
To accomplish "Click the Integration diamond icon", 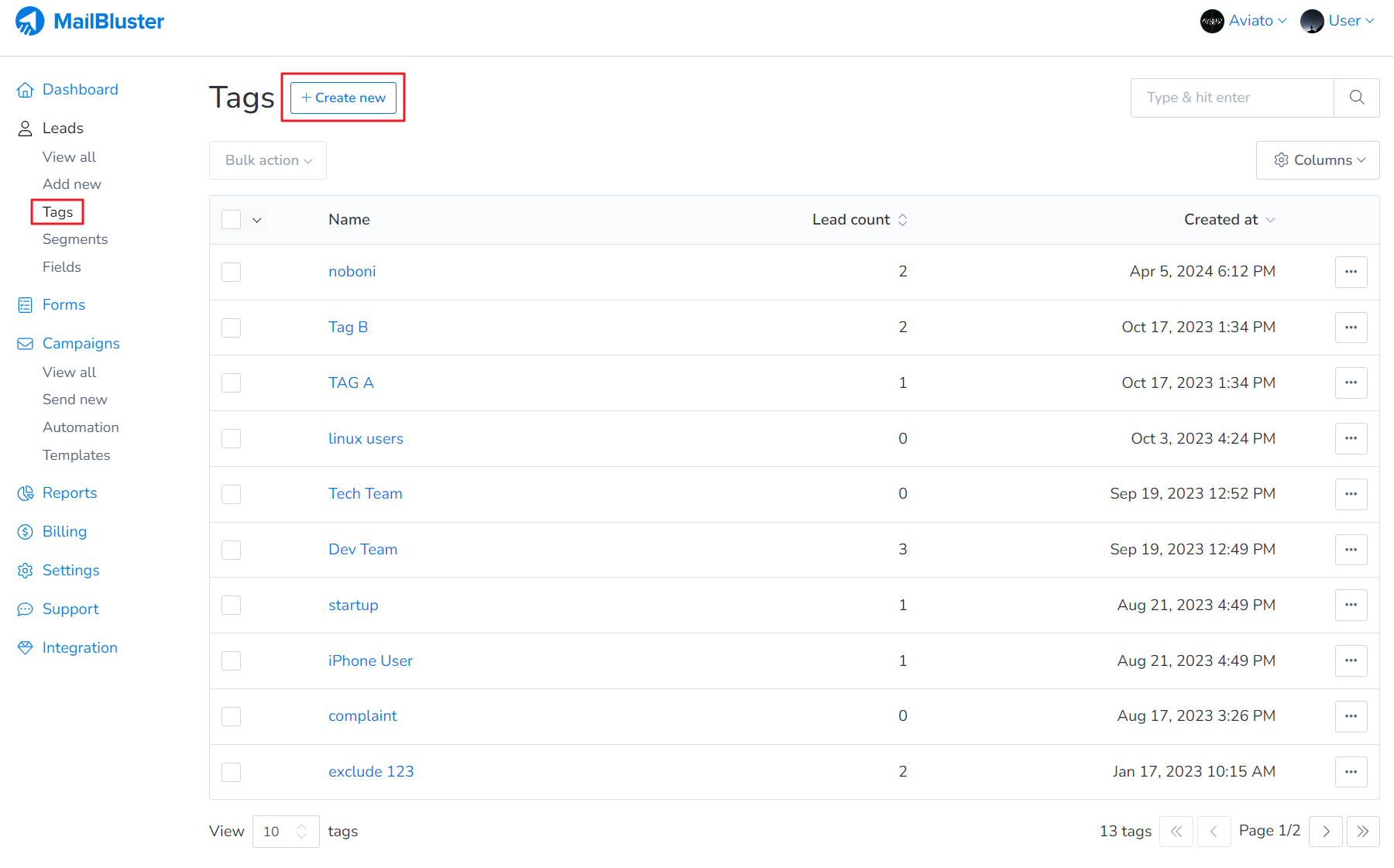I will point(26,648).
